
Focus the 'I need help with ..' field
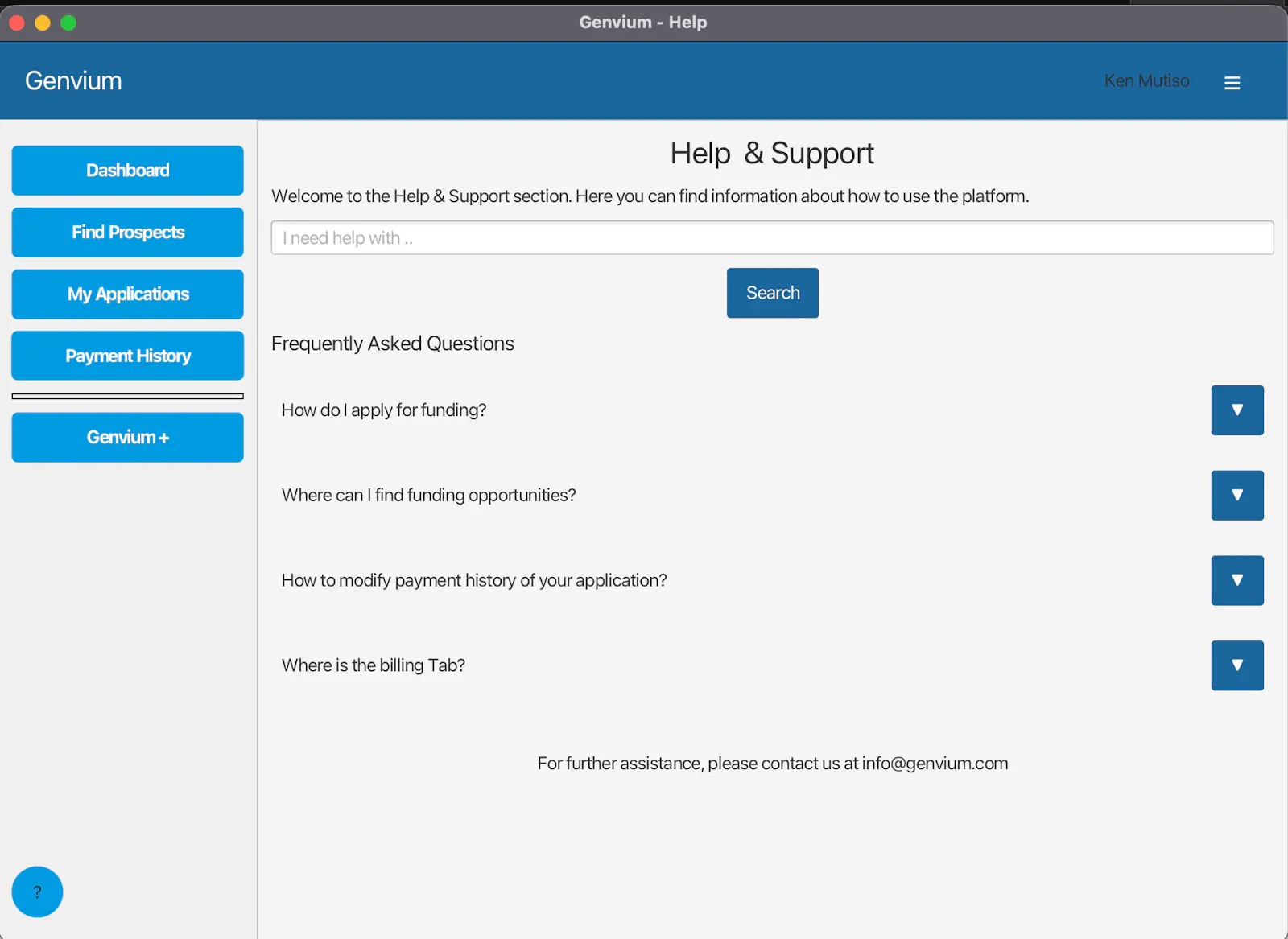(773, 238)
